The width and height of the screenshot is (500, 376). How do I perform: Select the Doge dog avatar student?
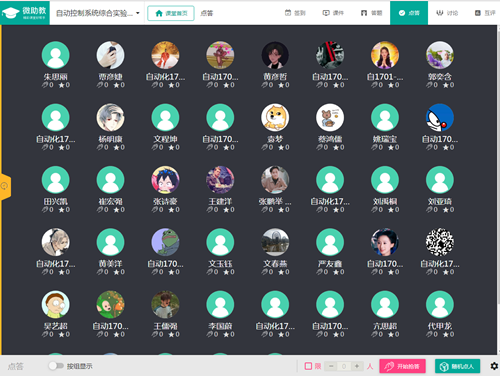tap(275, 117)
